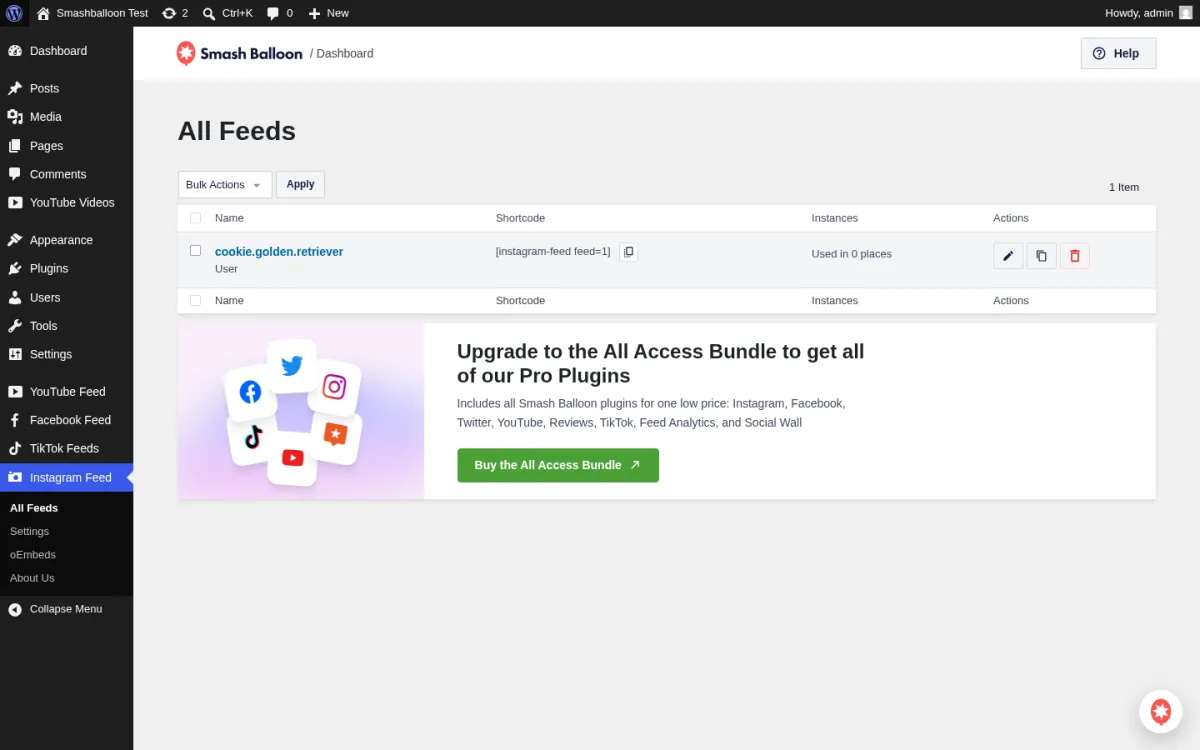Open Posts in the sidebar
Viewport: 1200px width, 750px height.
(x=66, y=88)
